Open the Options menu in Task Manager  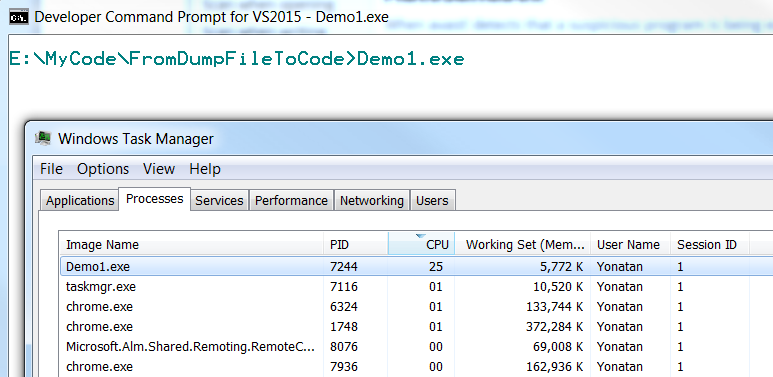pyautogui.click(x=103, y=169)
